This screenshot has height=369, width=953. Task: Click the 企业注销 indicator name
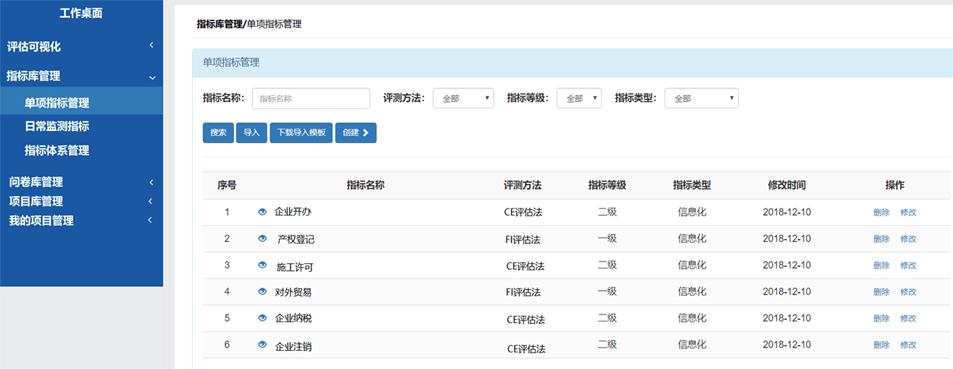(x=294, y=347)
